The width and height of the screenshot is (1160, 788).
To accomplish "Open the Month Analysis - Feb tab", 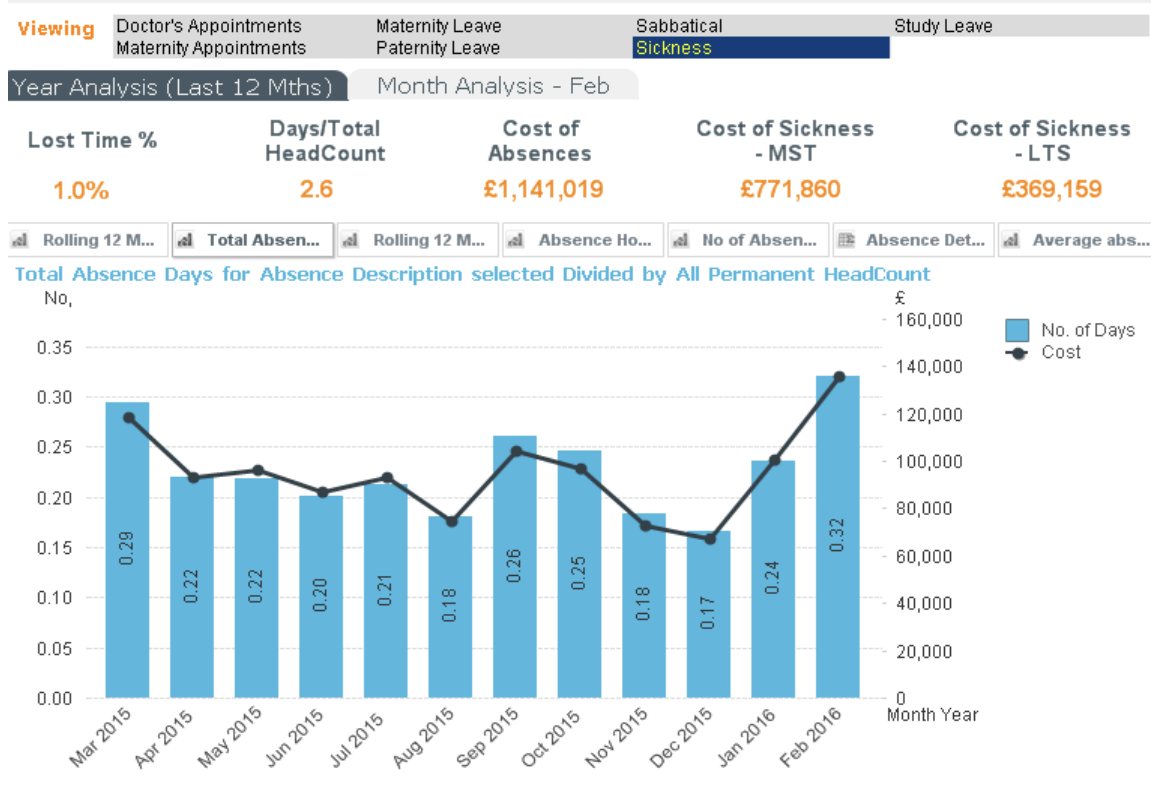I will tap(493, 86).
